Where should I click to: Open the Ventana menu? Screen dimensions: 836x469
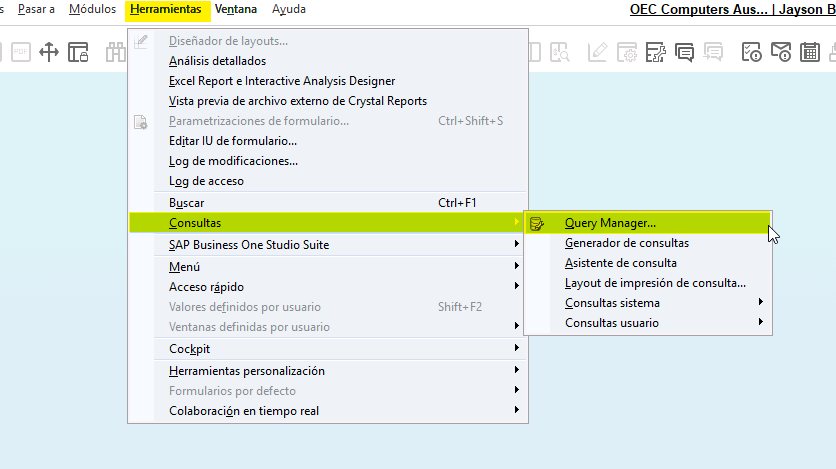point(236,9)
